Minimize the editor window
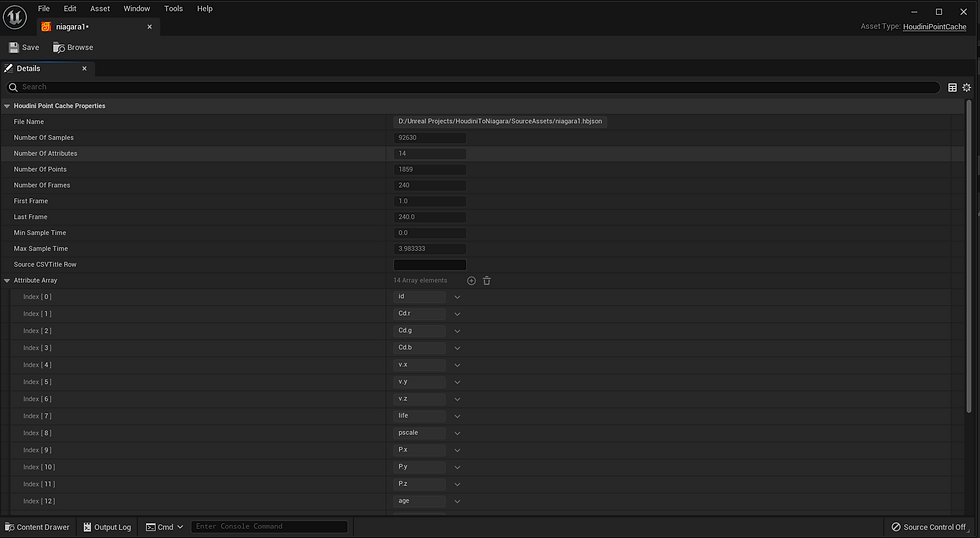Screen dimensions: 980x538 pyautogui.click(x=914, y=12)
